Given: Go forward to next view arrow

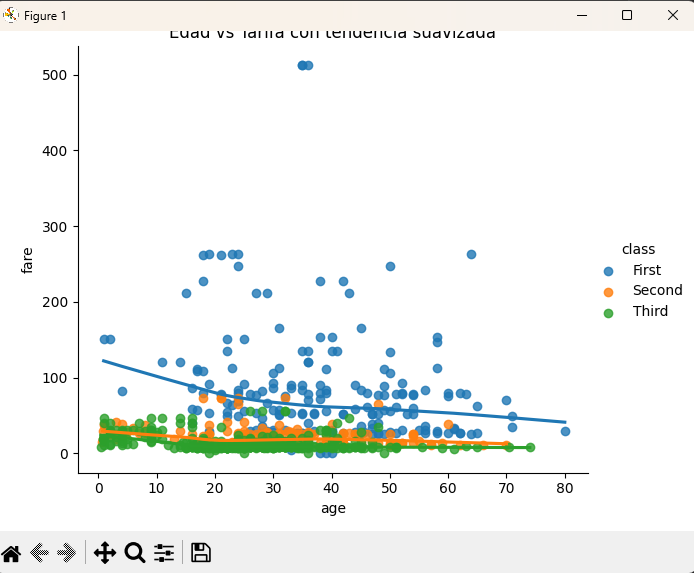Looking at the screenshot, I should click(x=67, y=553).
